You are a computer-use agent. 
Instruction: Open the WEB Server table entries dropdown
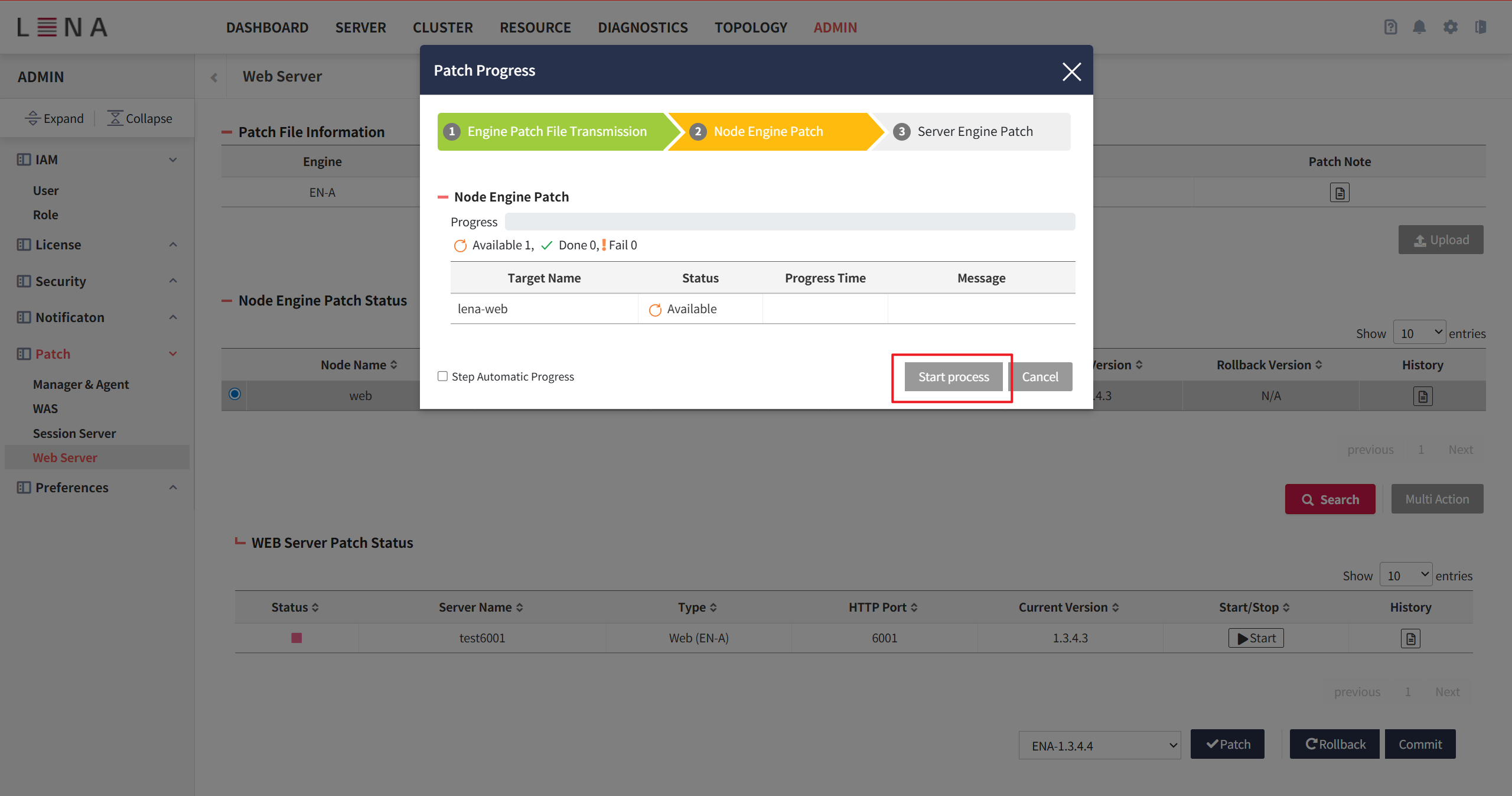[x=1406, y=575]
